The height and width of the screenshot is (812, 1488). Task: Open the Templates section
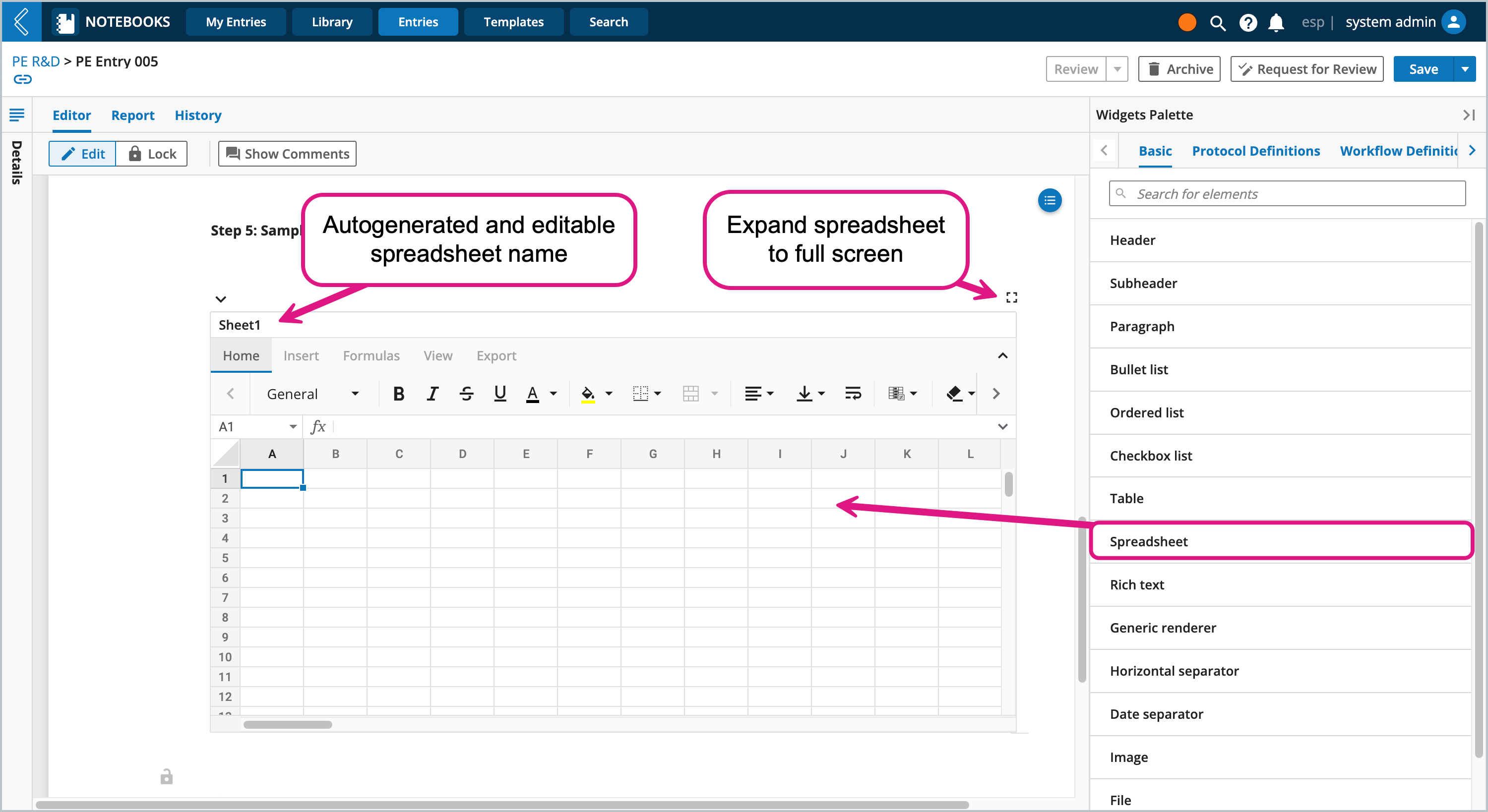click(x=513, y=22)
